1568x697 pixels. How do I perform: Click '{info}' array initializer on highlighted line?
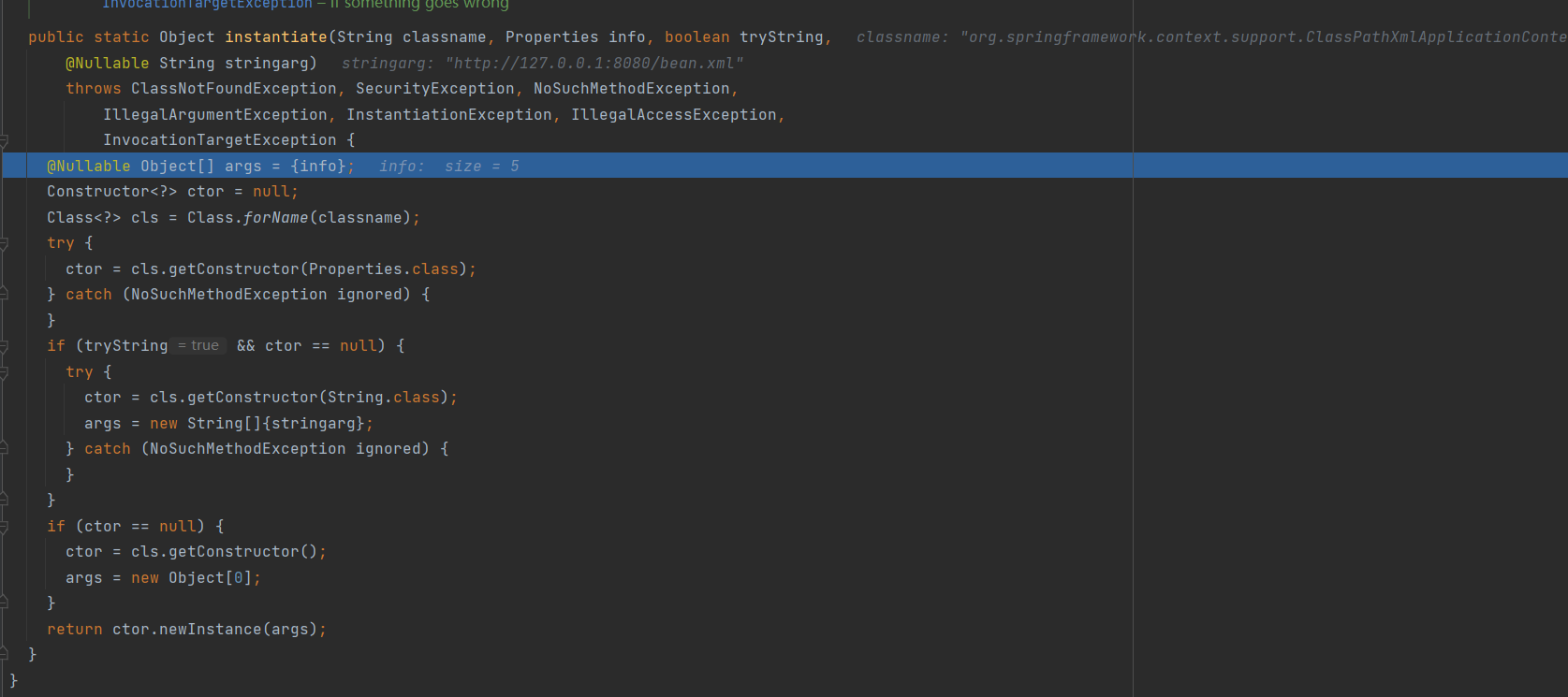click(317, 167)
